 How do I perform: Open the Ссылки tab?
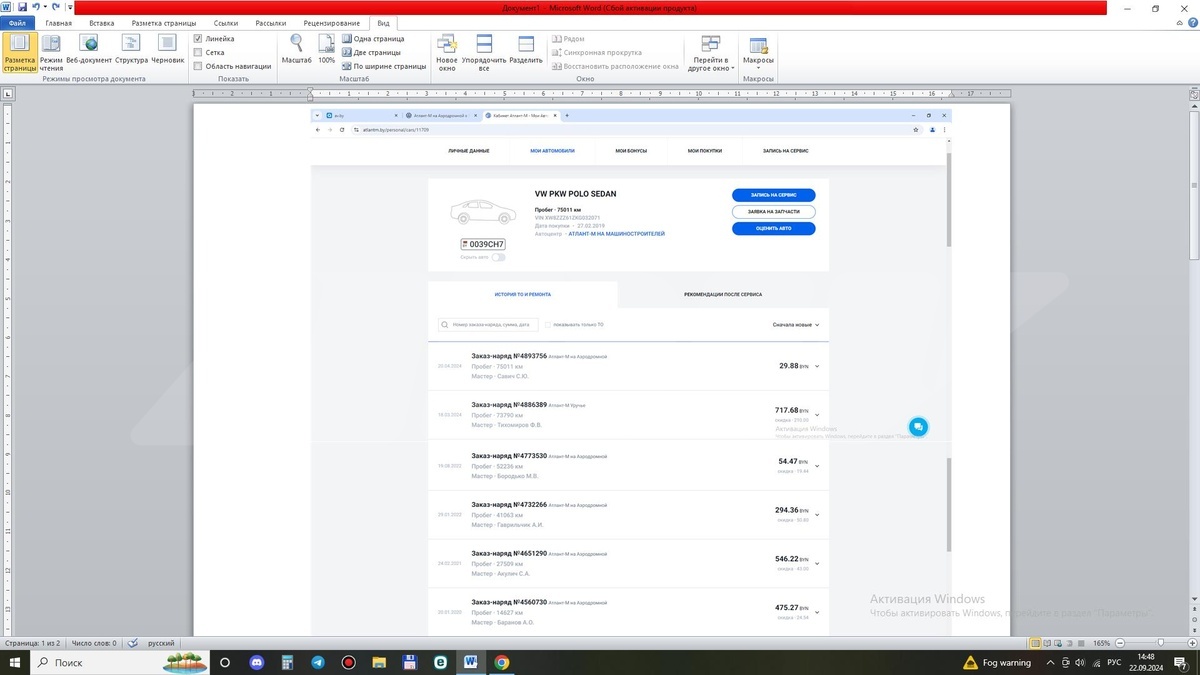pos(226,23)
